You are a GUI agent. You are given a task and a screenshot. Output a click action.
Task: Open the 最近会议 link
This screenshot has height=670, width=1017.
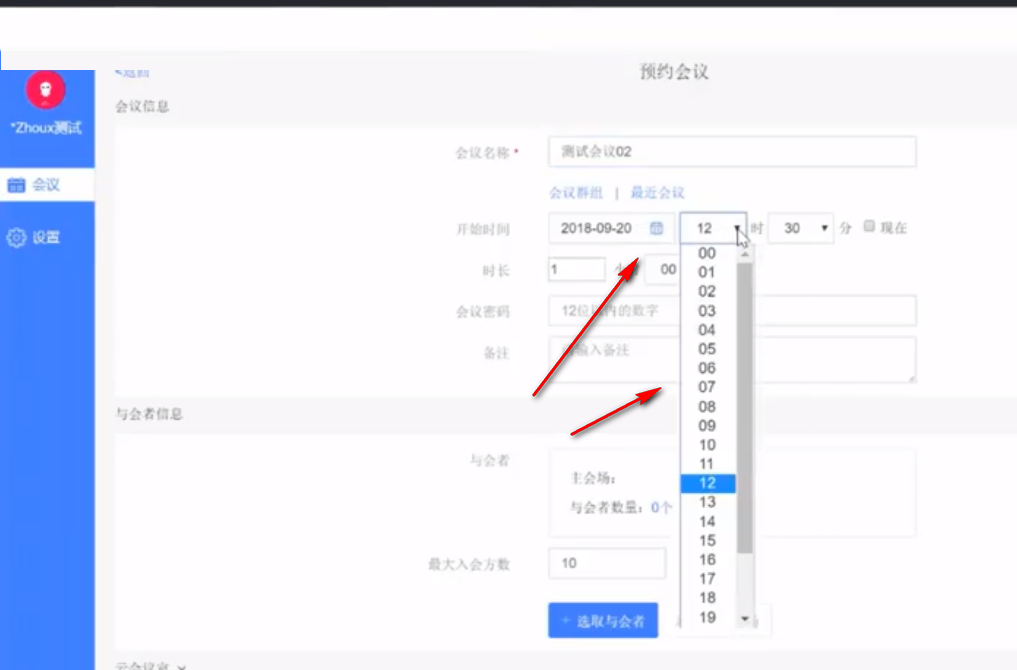coord(657,193)
